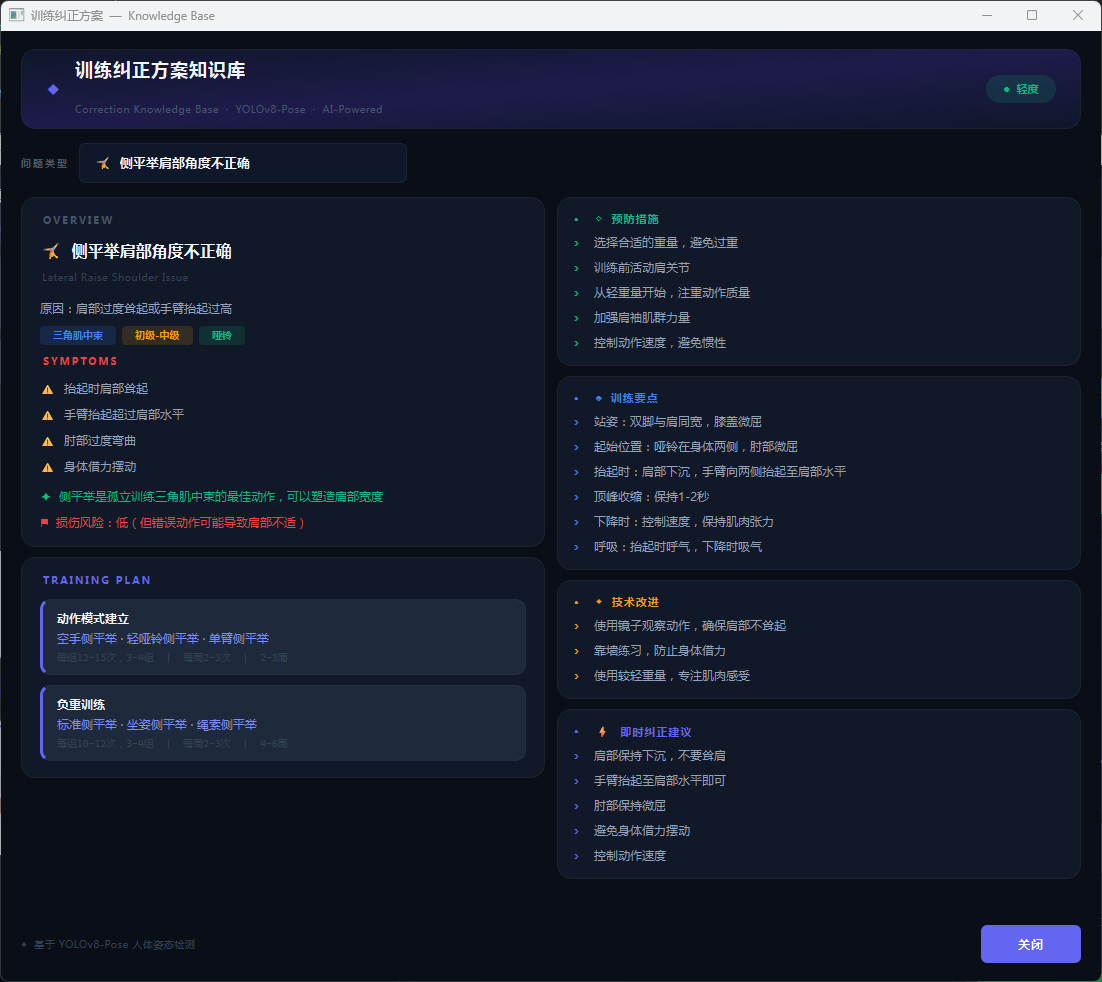This screenshot has width=1102, height=982.
Task: Open the 问题类型 selector box
Action: pyautogui.click(x=243, y=163)
